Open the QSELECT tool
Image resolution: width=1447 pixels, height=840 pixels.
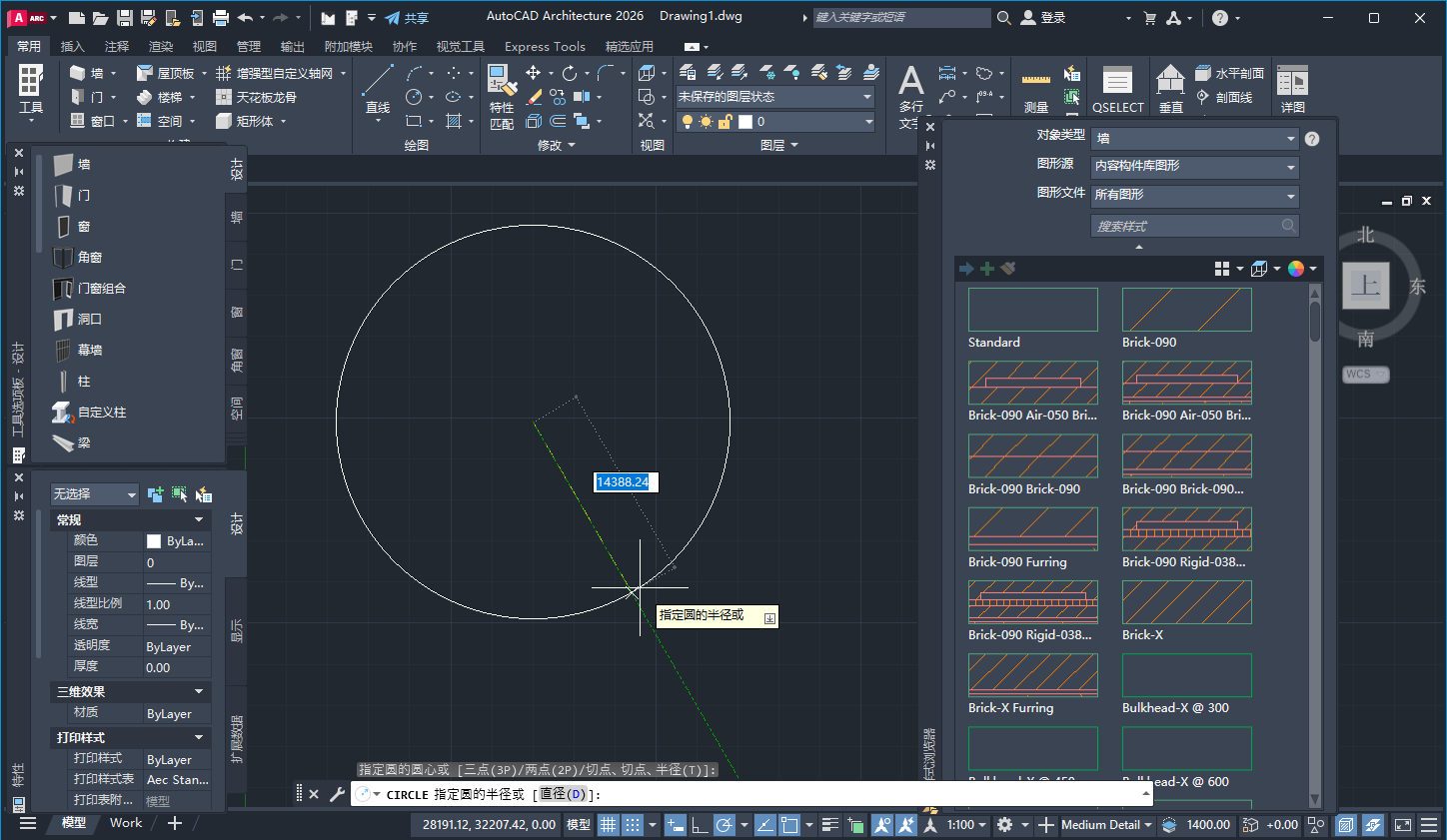point(1117,88)
